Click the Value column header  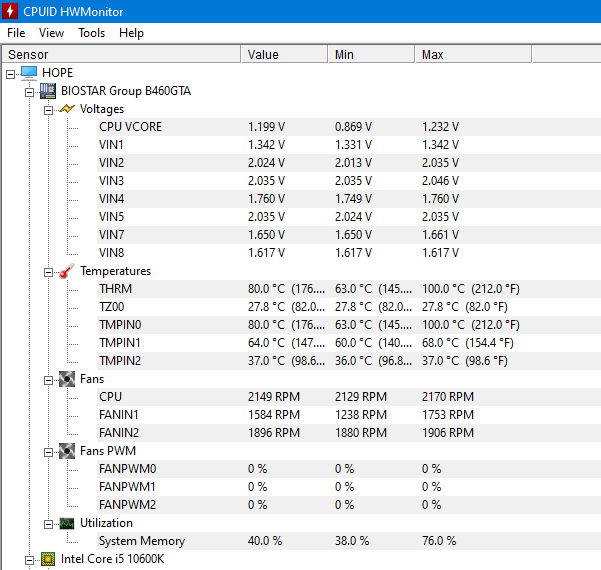284,54
